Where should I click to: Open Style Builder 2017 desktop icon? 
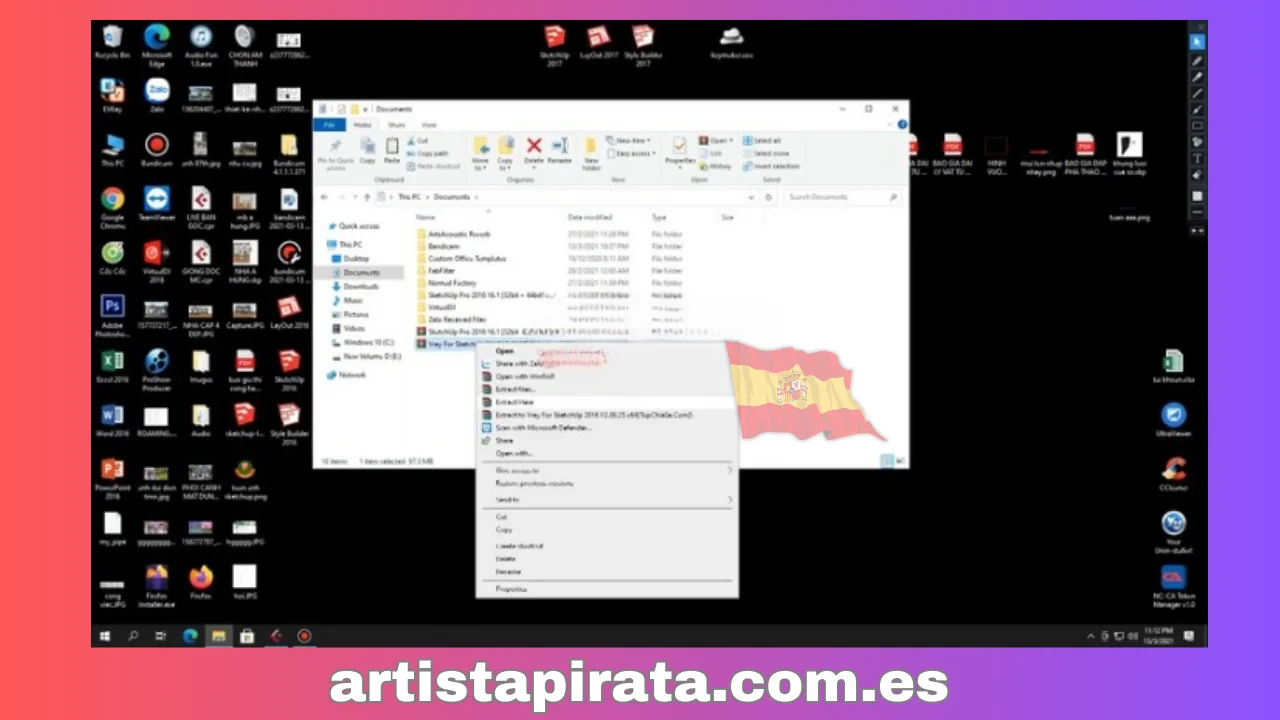[643, 46]
